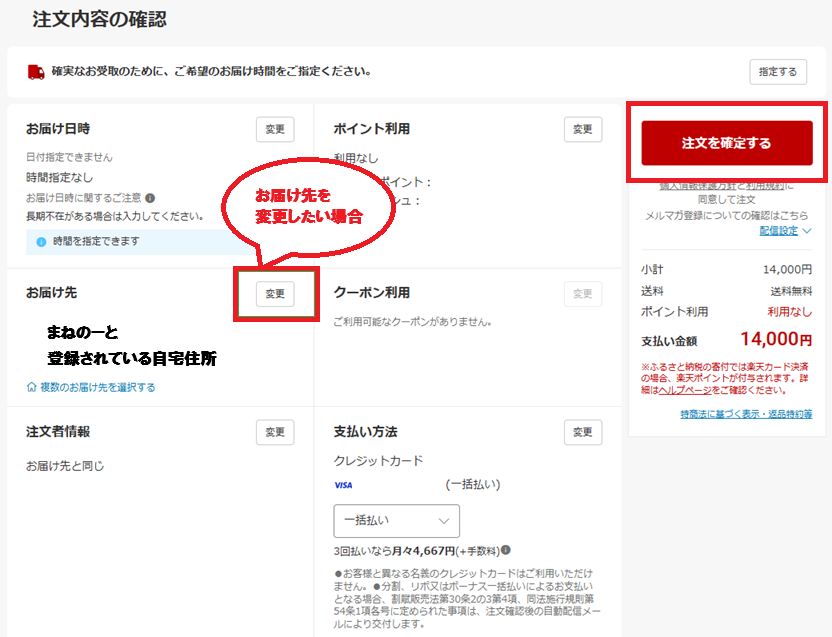Click 利用なし in order summary
Screen dimensions: 832x637
[x=790, y=312]
